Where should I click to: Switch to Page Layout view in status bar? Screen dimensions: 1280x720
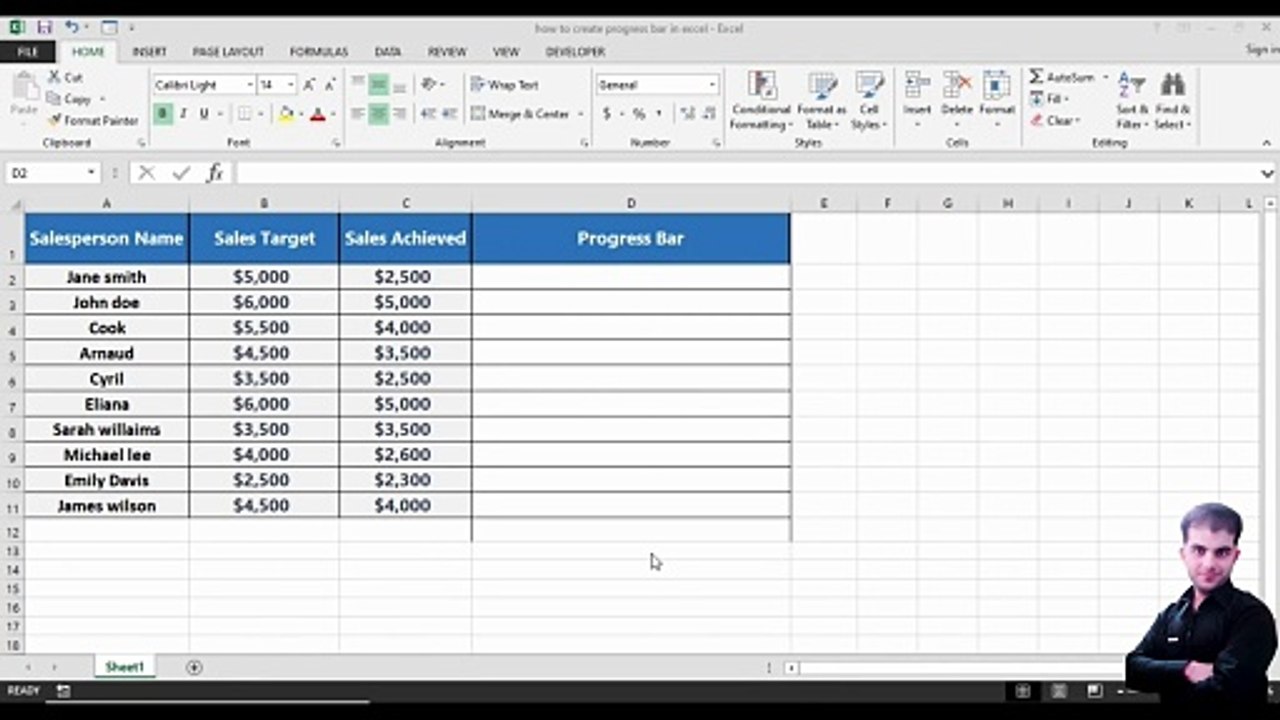coord(1059,691)
